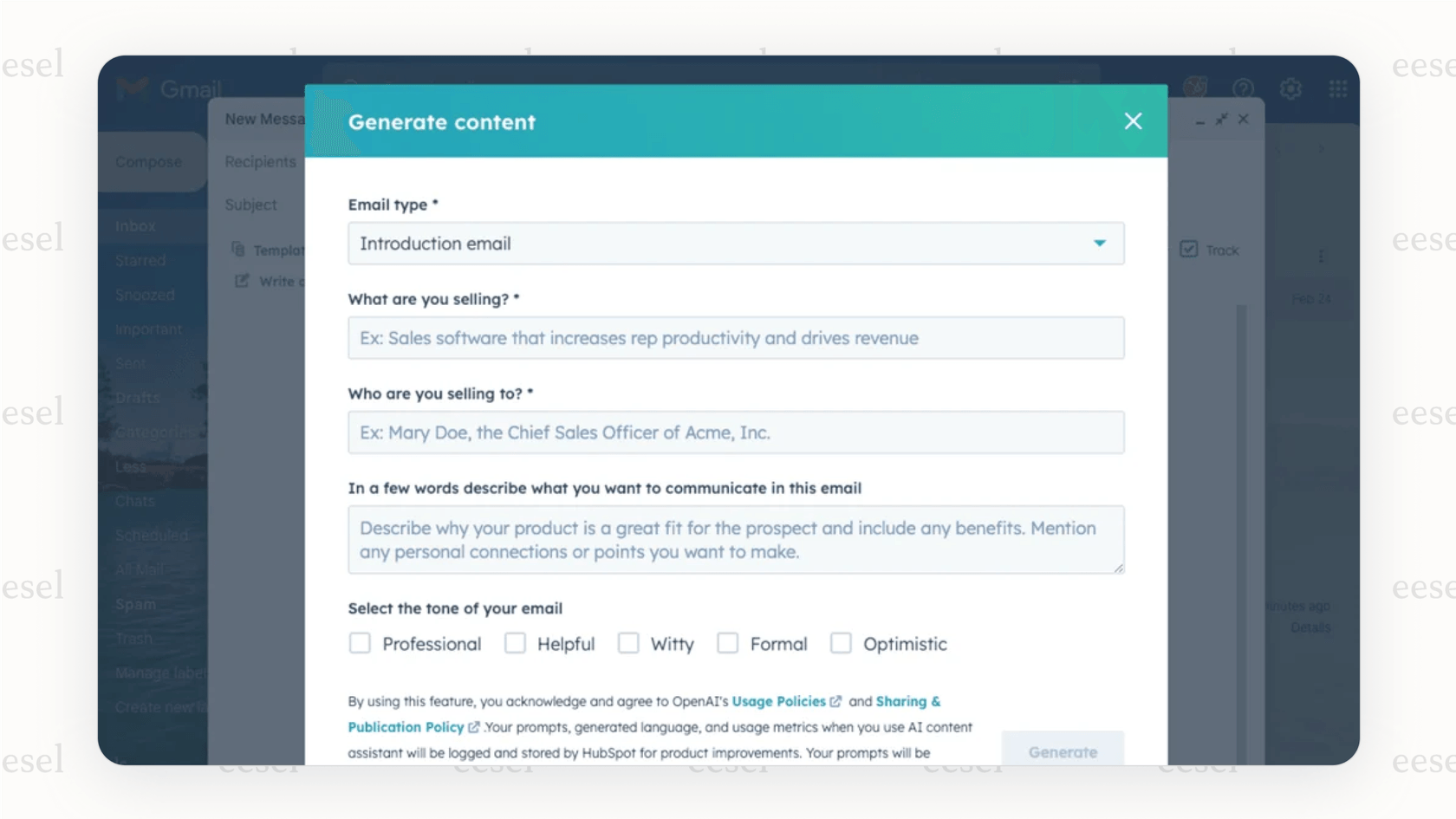
Task: Open Gmail settings with the gear icon
Action: coord(1290,88)
